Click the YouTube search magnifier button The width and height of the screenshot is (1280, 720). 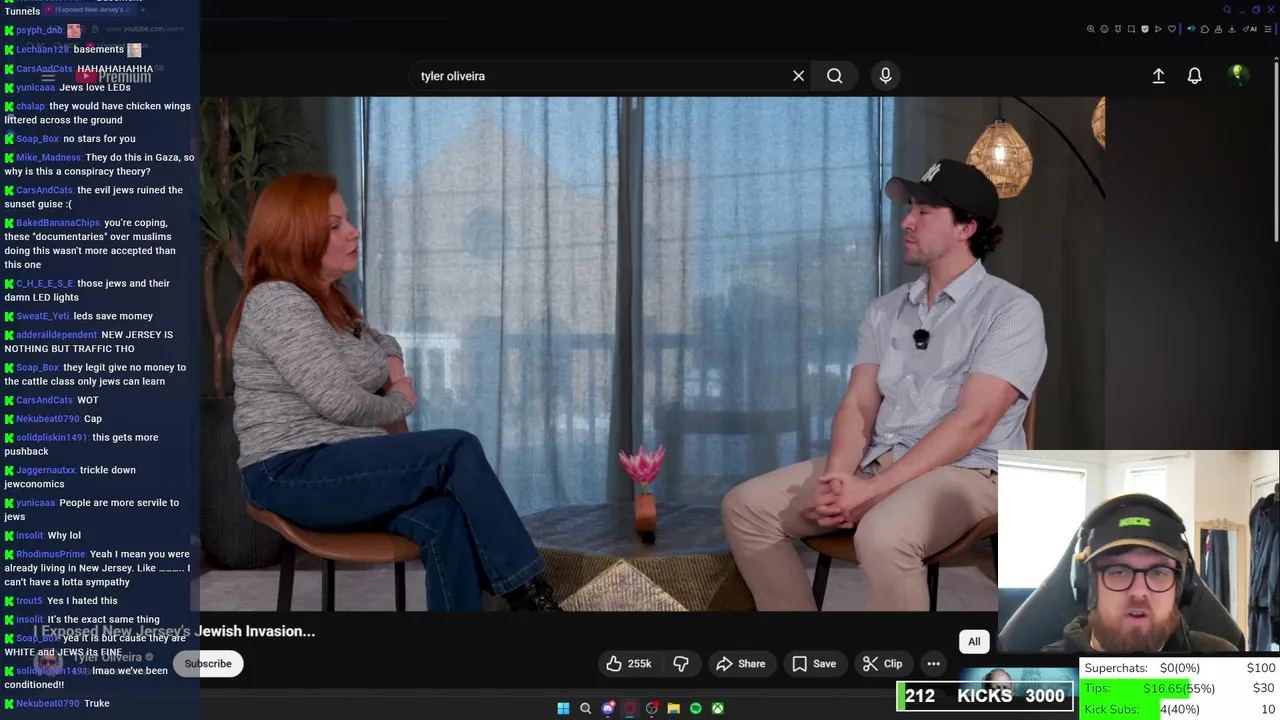[x=834, y=76]
